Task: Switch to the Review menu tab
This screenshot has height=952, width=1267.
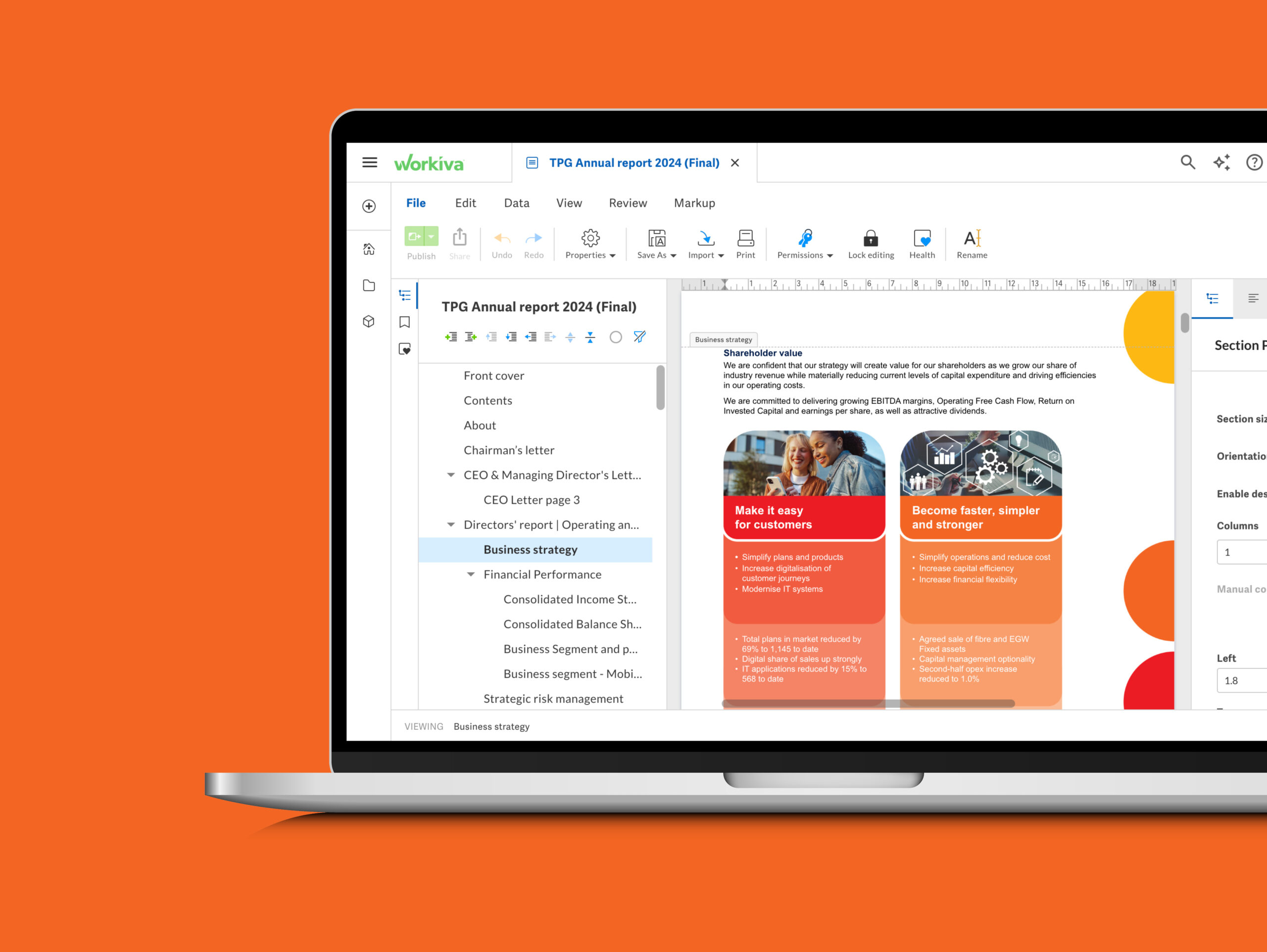Action: tap(628, 203)
